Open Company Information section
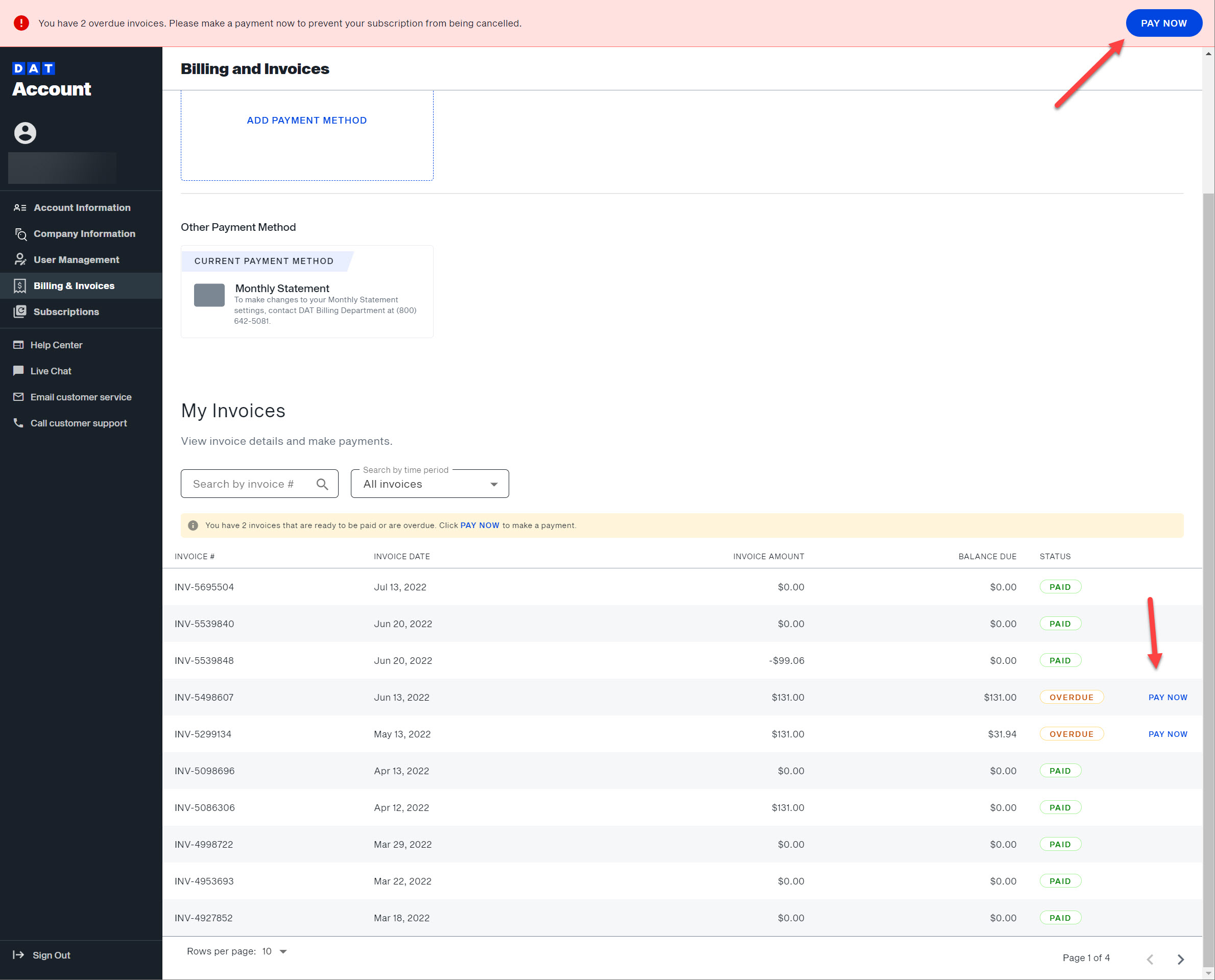Image resolution: width=1215 pixels, height=980 pixels. 84,234
